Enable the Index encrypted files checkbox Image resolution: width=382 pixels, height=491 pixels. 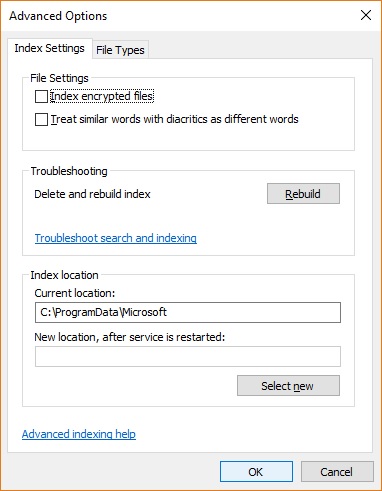tap(41, 97)
